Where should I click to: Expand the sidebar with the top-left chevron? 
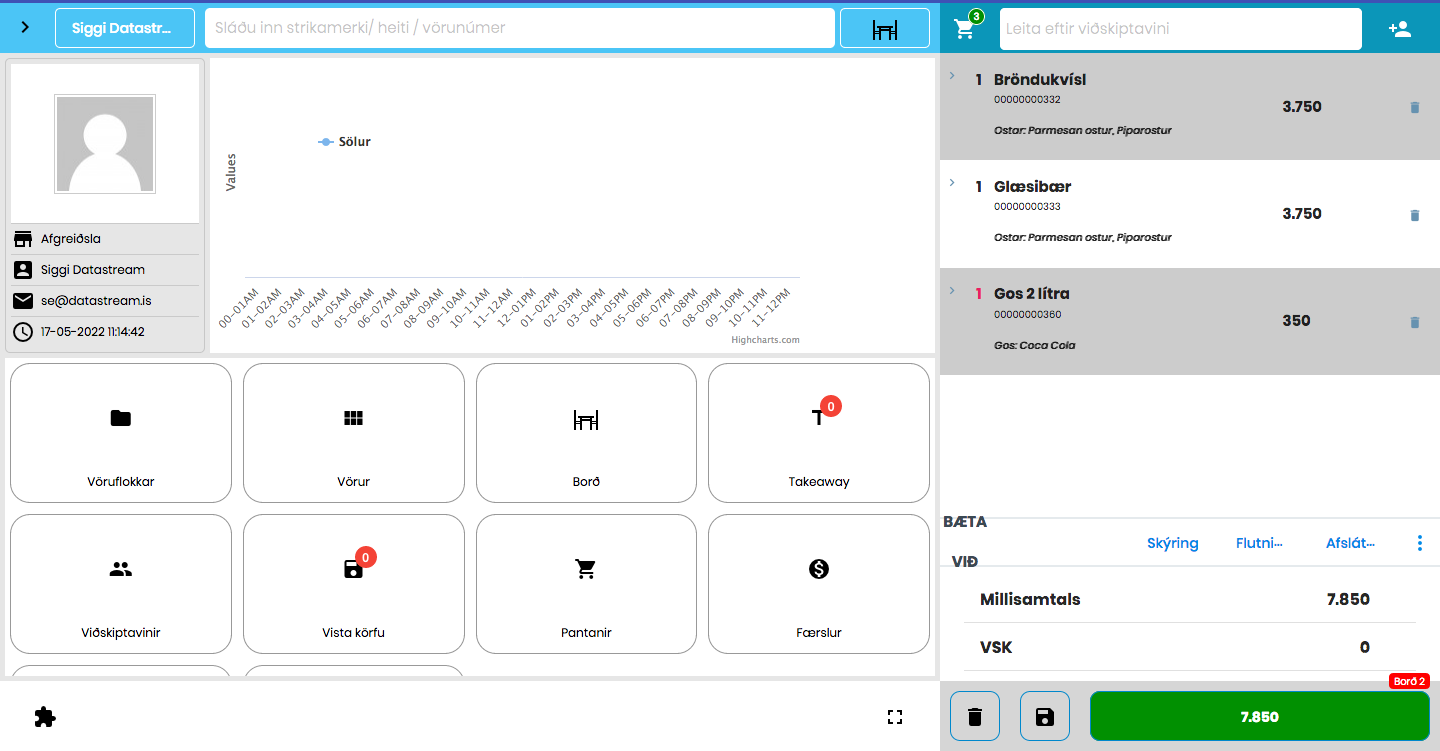click(x=25, y=27)
